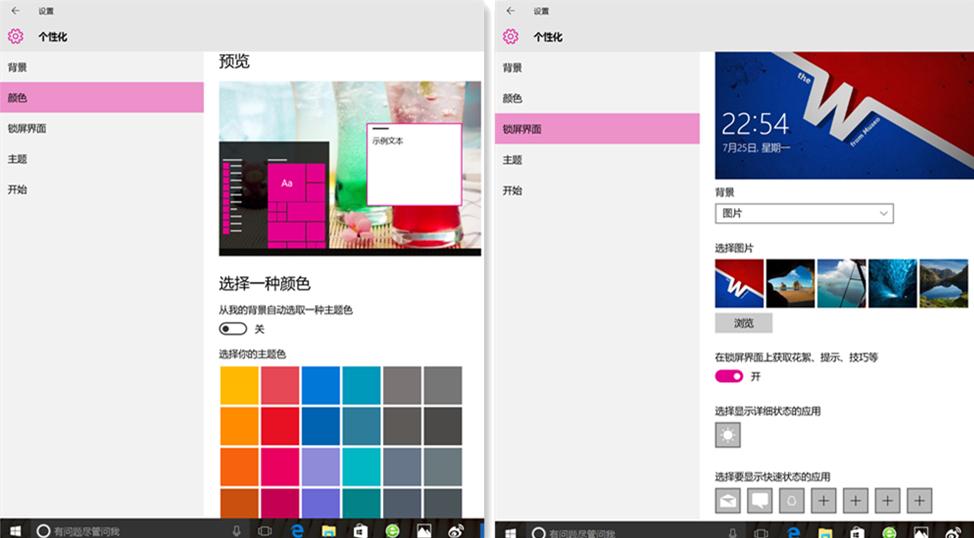
Task: Open Start menu on right taskbar
Action: [x=510, y=532]
